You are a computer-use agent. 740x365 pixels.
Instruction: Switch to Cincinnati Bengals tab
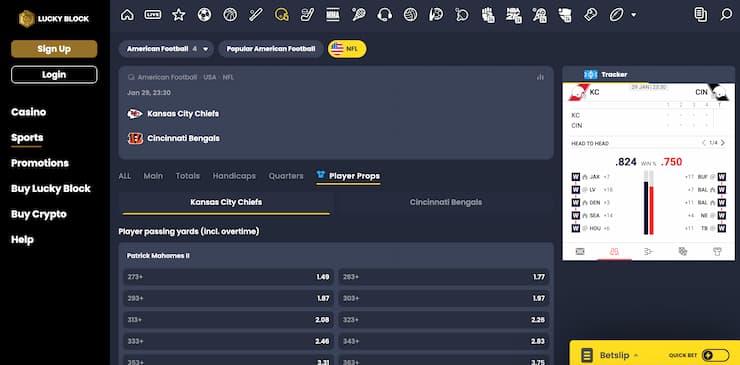[446, 202]
